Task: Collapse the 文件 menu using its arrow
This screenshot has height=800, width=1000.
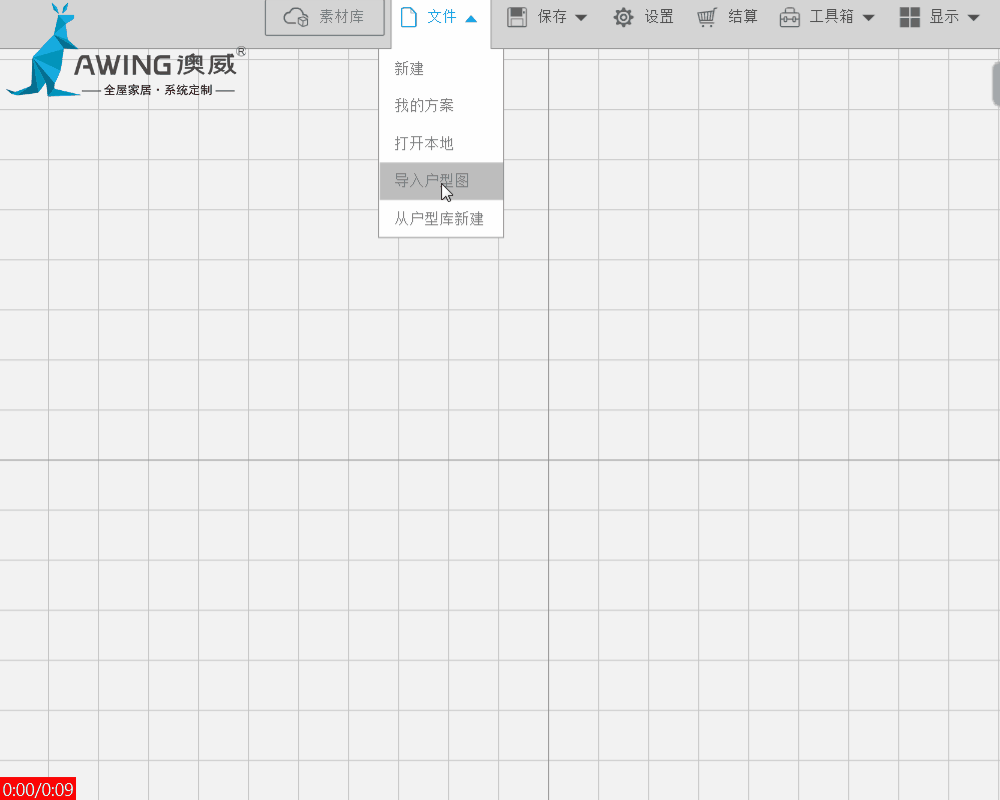Action: [x=471, y=18]
